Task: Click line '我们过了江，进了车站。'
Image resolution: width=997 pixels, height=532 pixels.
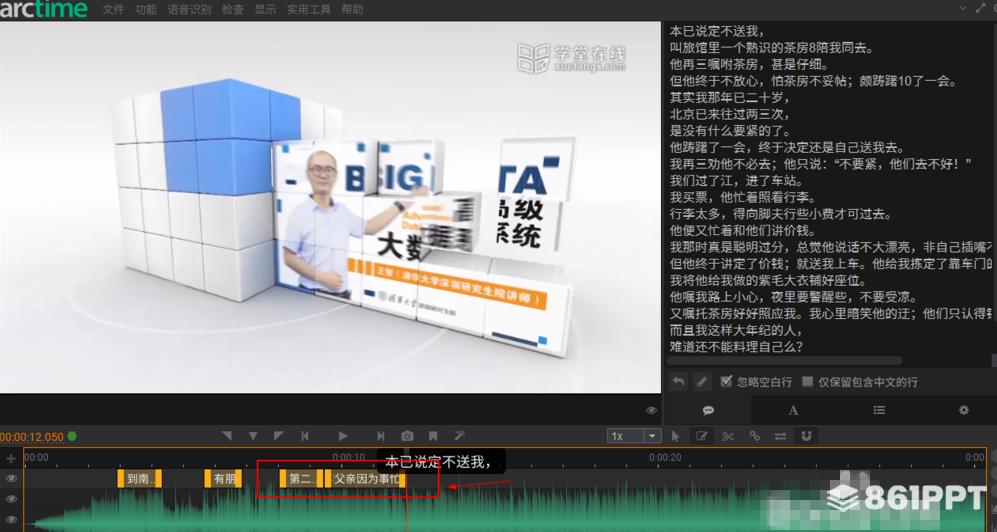Action: [736, 181]
